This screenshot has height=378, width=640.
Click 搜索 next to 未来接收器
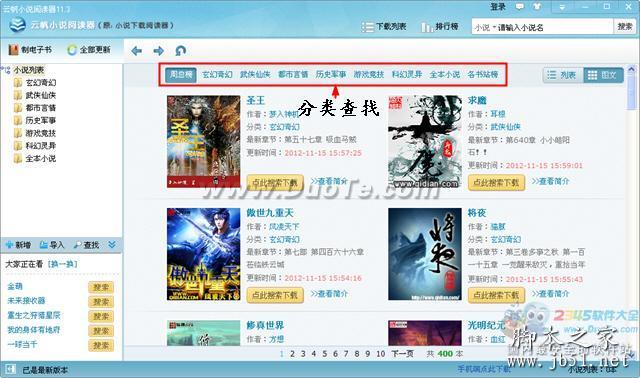pyautogui.click(x=101, y=302)
